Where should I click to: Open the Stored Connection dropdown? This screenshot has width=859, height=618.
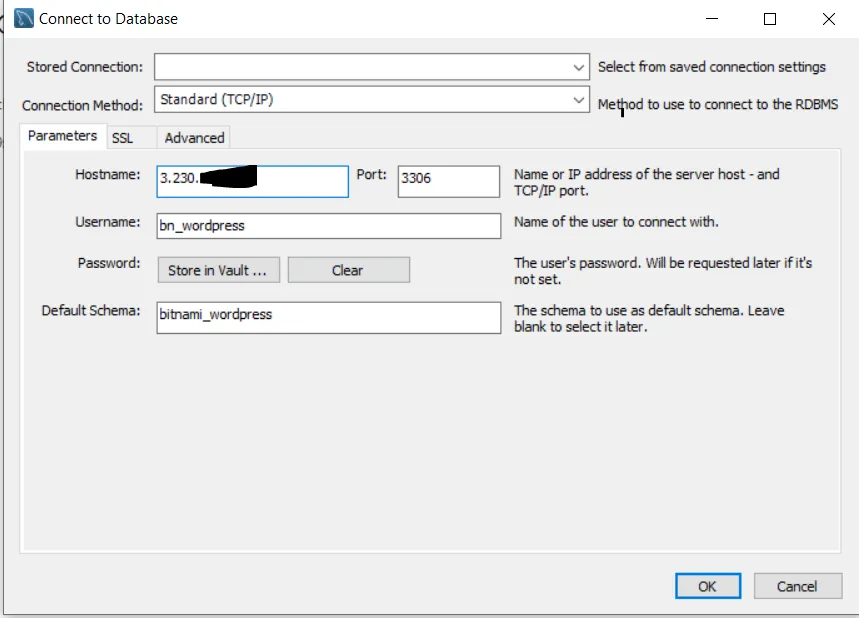(x=372, y=67)
